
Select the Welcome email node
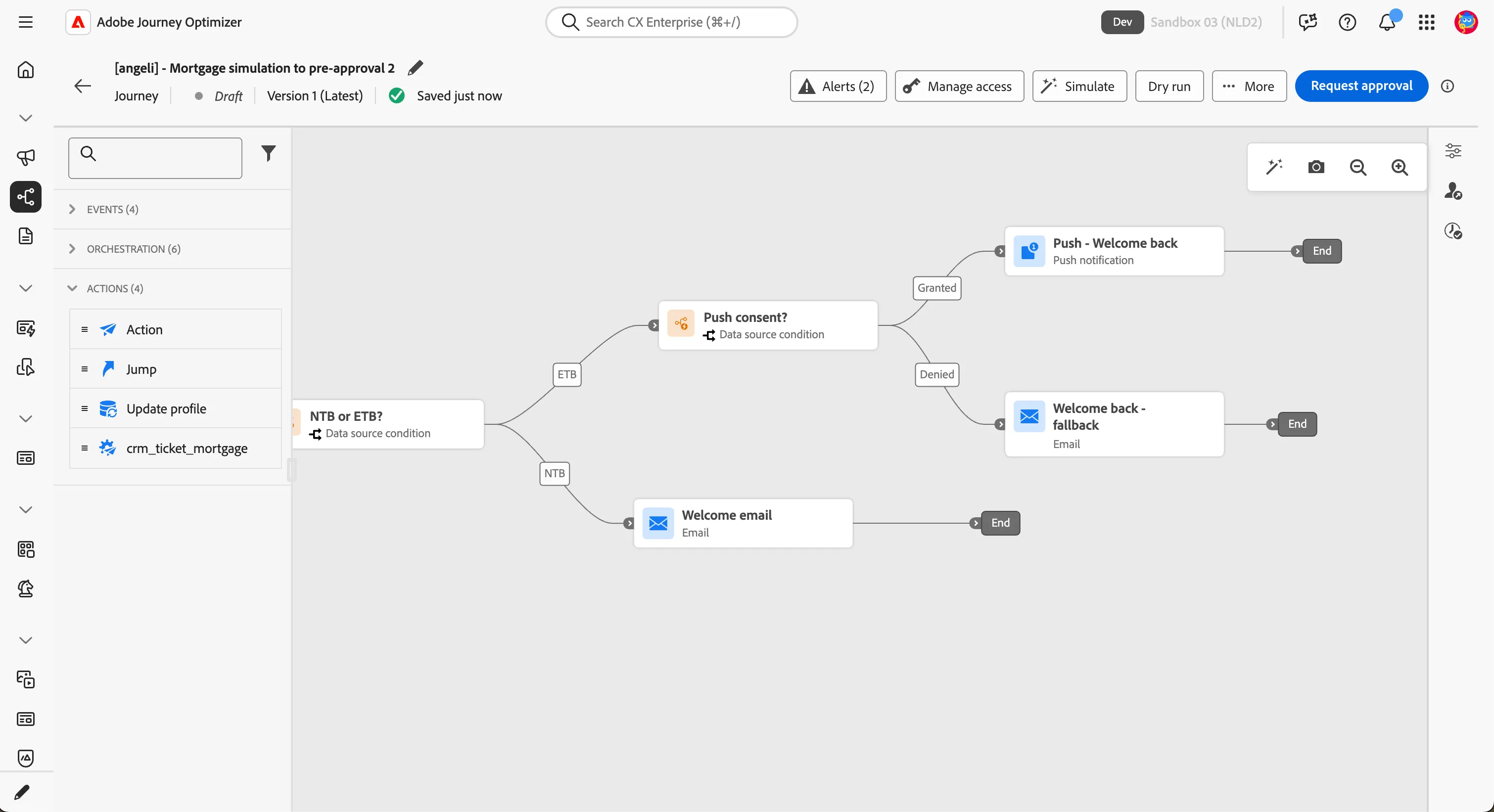[743, 523]
